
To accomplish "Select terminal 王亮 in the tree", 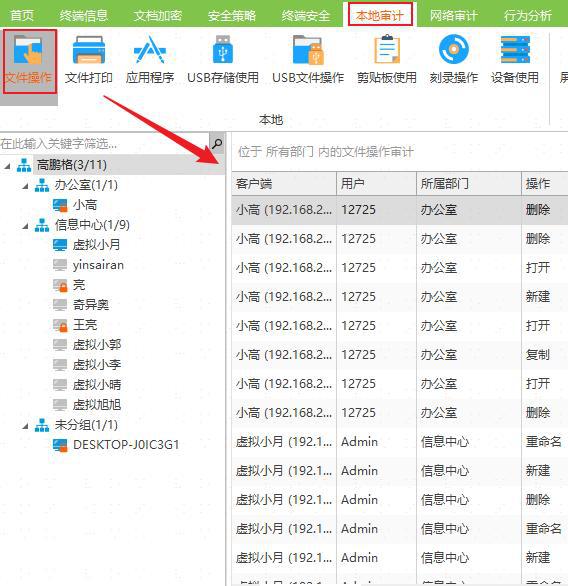I will tap(84, 325).
